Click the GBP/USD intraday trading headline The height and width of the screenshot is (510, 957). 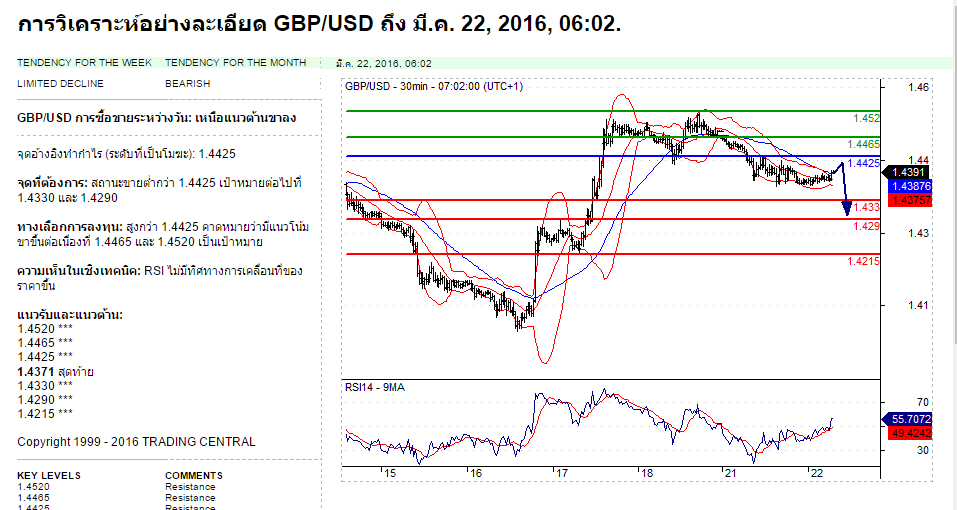(x=157, y=118)
